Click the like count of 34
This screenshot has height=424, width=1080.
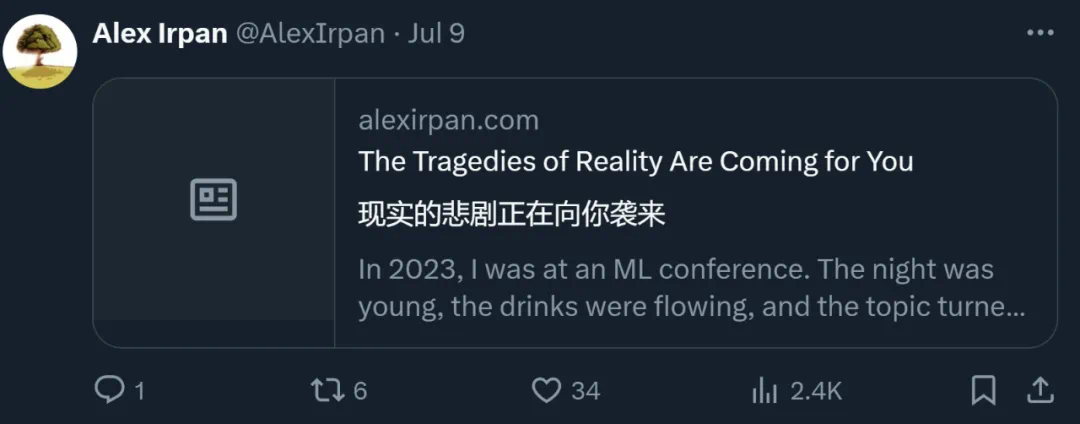[585, 390]
